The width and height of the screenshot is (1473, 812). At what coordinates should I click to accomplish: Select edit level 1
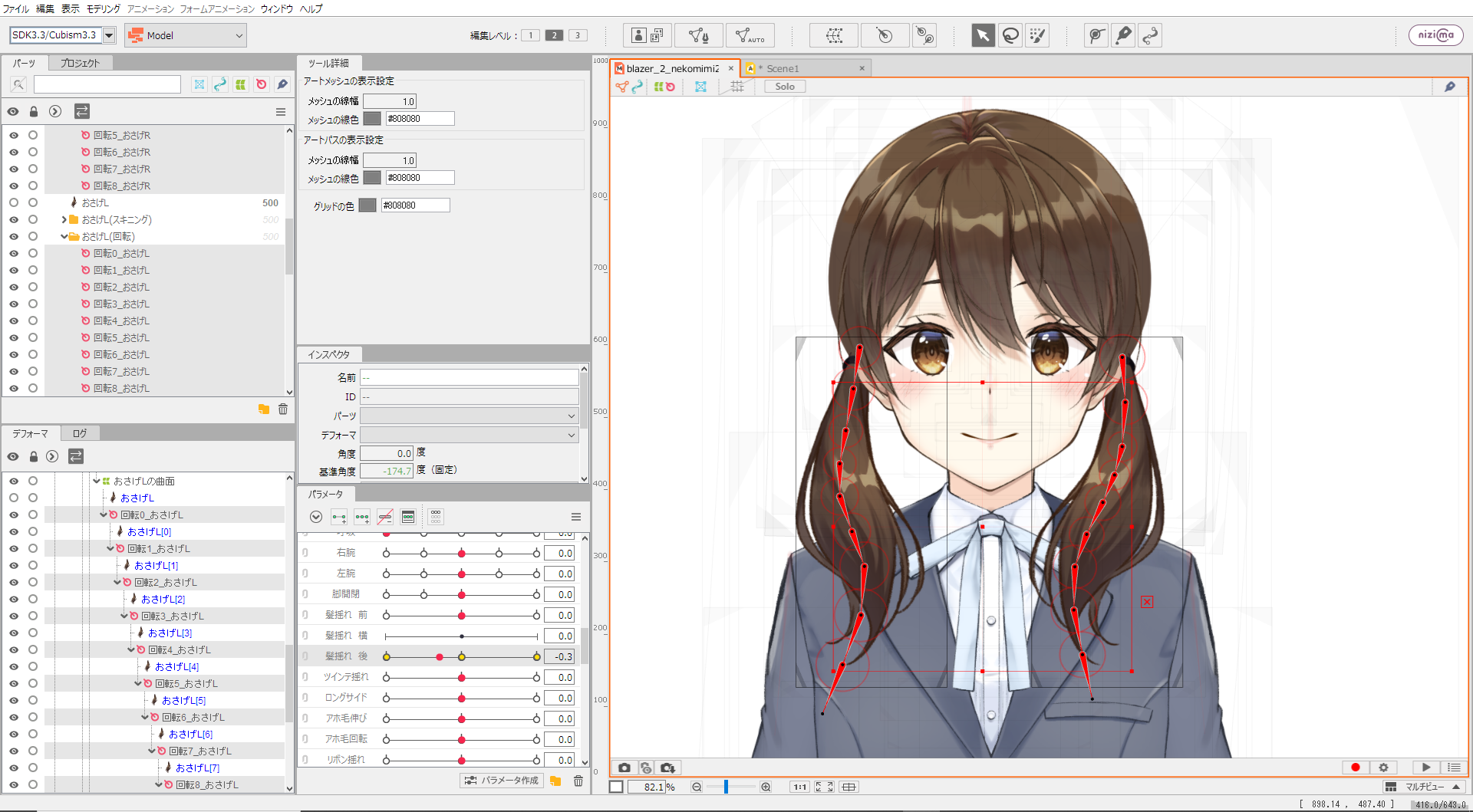click(530, 35)
